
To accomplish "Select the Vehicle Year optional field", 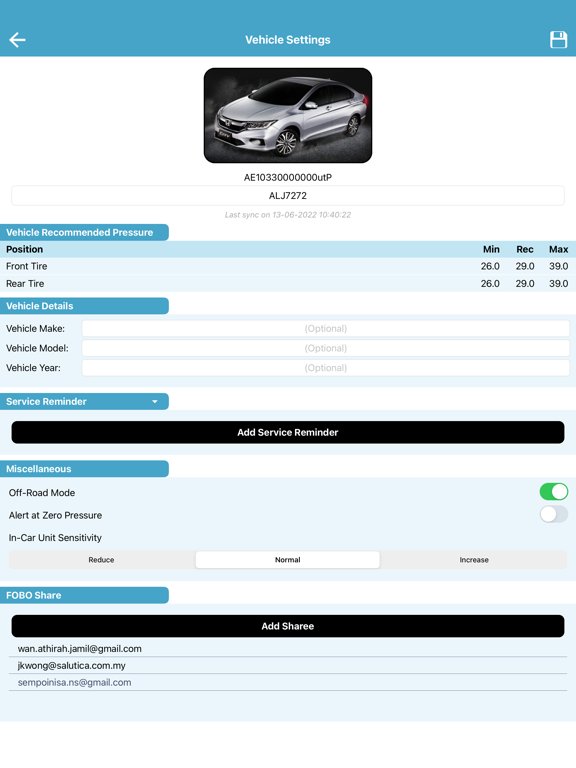I will (326, 368).
